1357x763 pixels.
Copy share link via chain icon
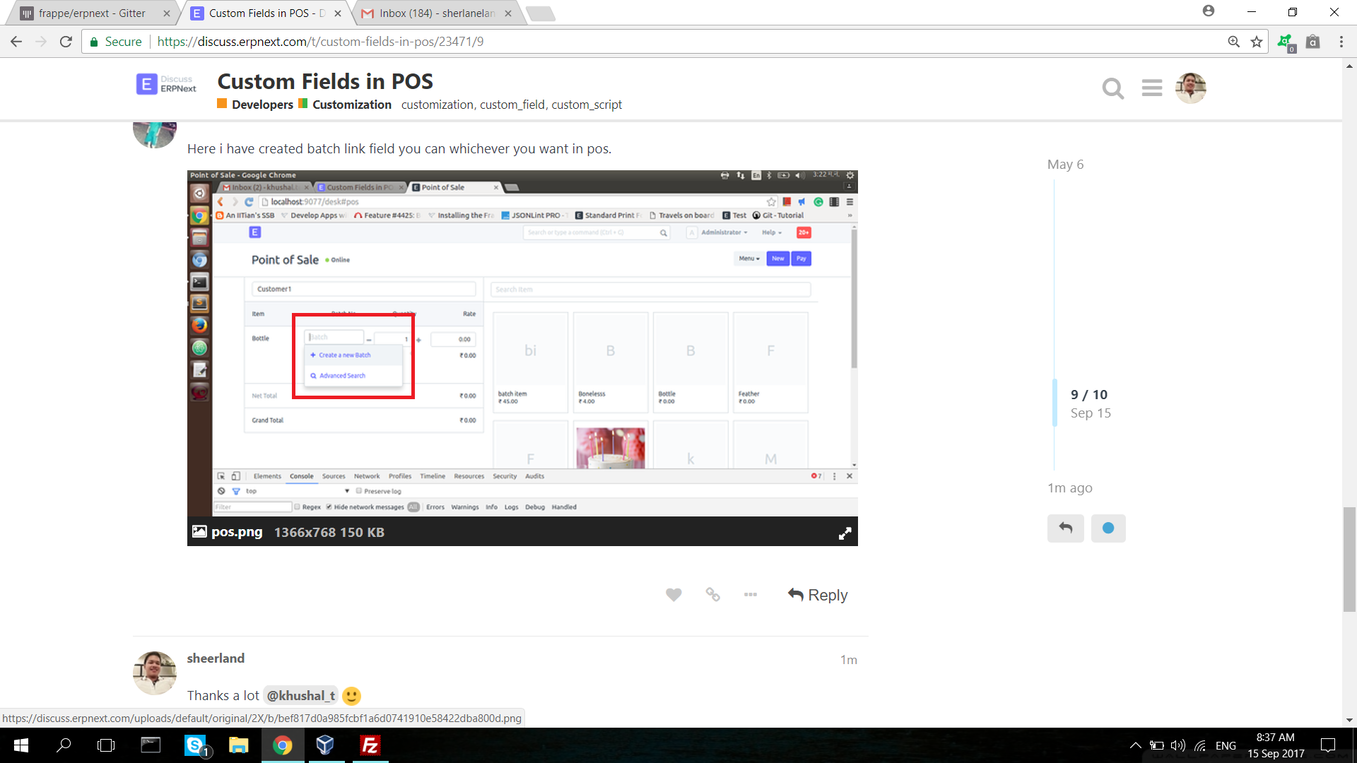click(713, 594)
